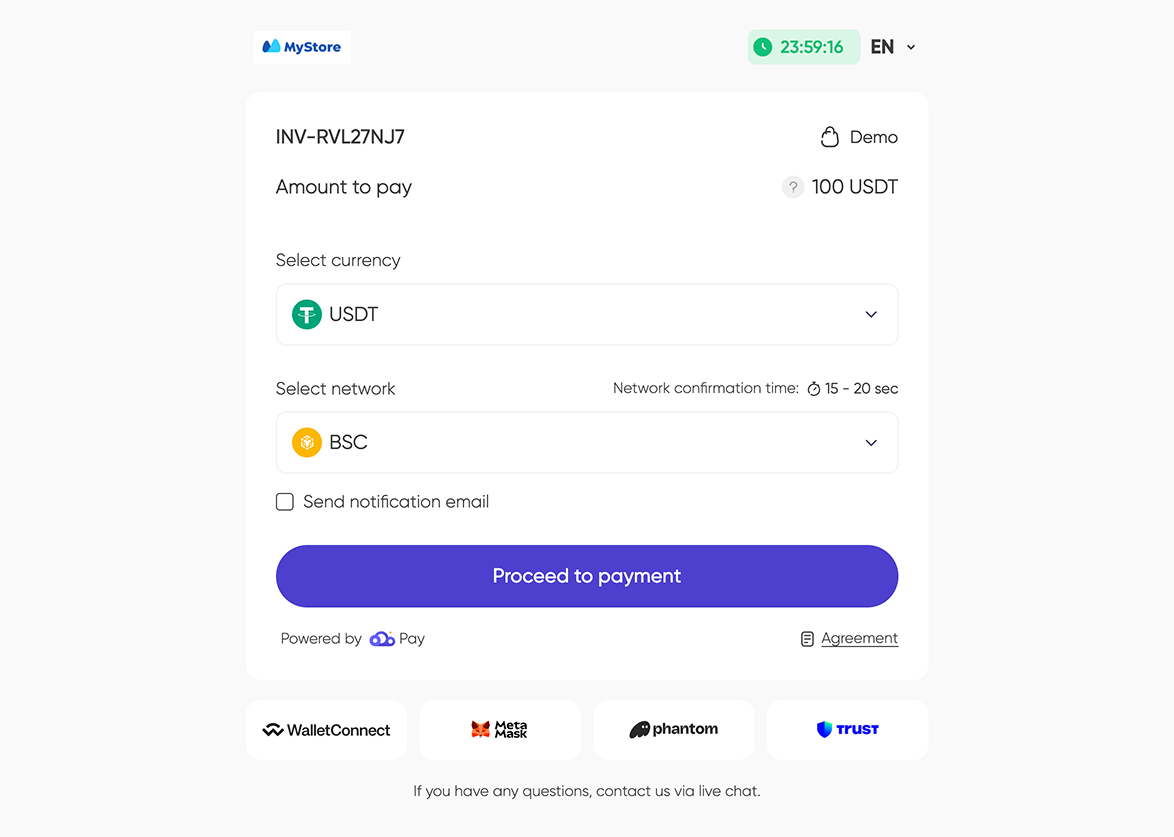The width and height of the screenshot is (1174, 837).
Task: Select the Phantom wallet option
Action: point(674,730)
